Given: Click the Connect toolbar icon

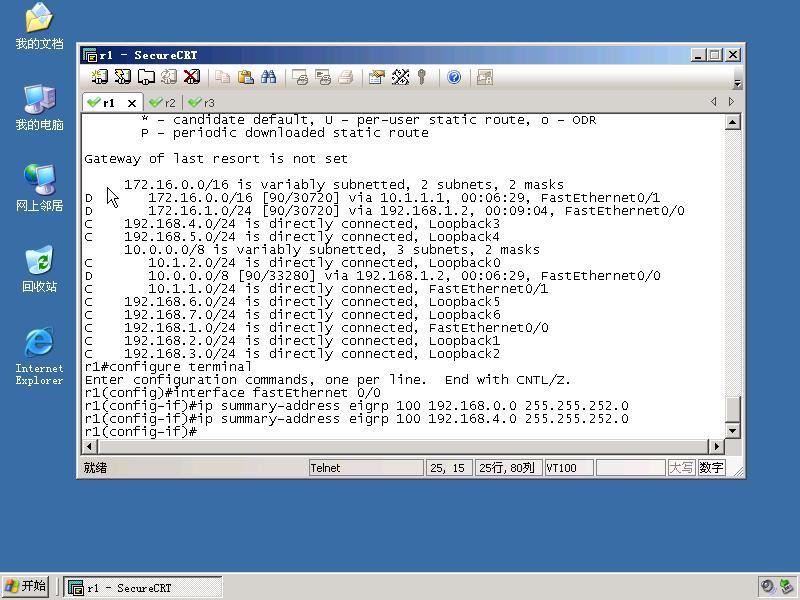Looking at the screenshot, I should pyautogui.click(x=99, y=77).
